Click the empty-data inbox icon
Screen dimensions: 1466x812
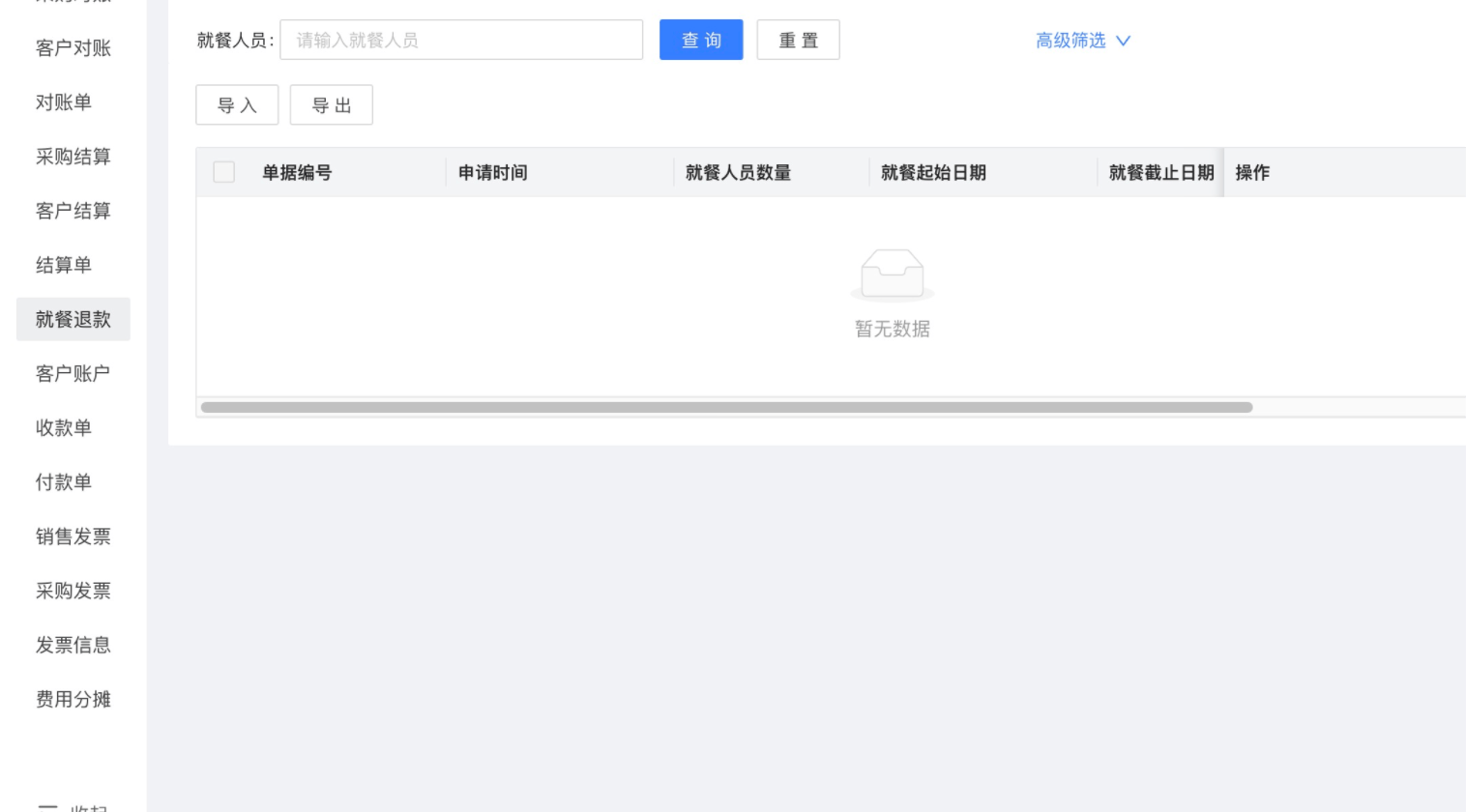893,275
